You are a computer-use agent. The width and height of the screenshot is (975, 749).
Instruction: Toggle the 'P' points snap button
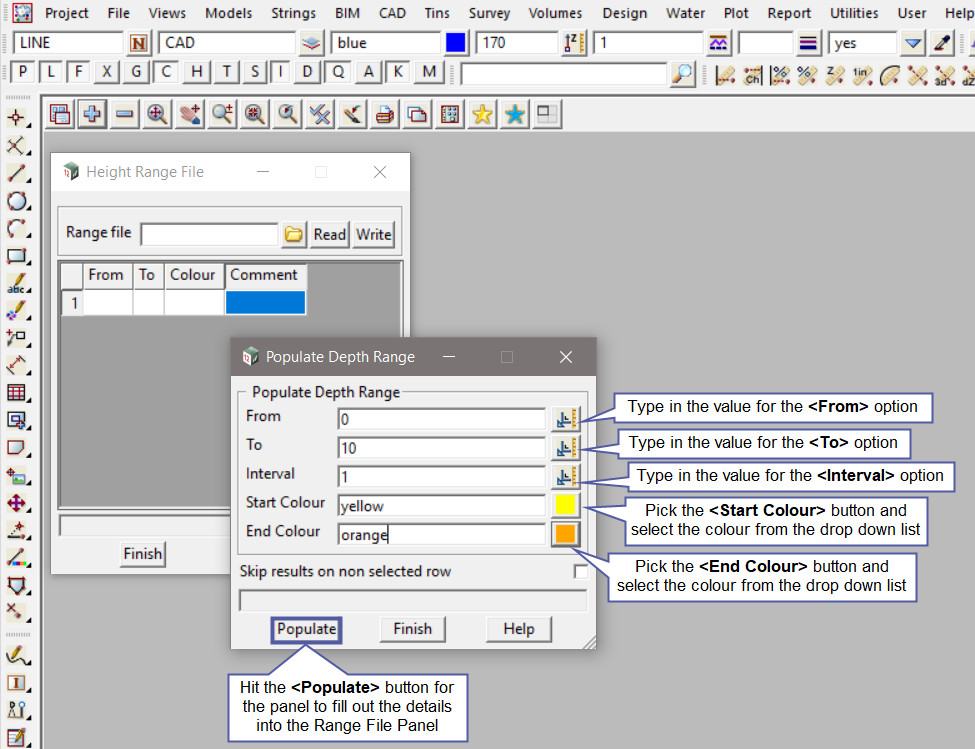point(22,72)
